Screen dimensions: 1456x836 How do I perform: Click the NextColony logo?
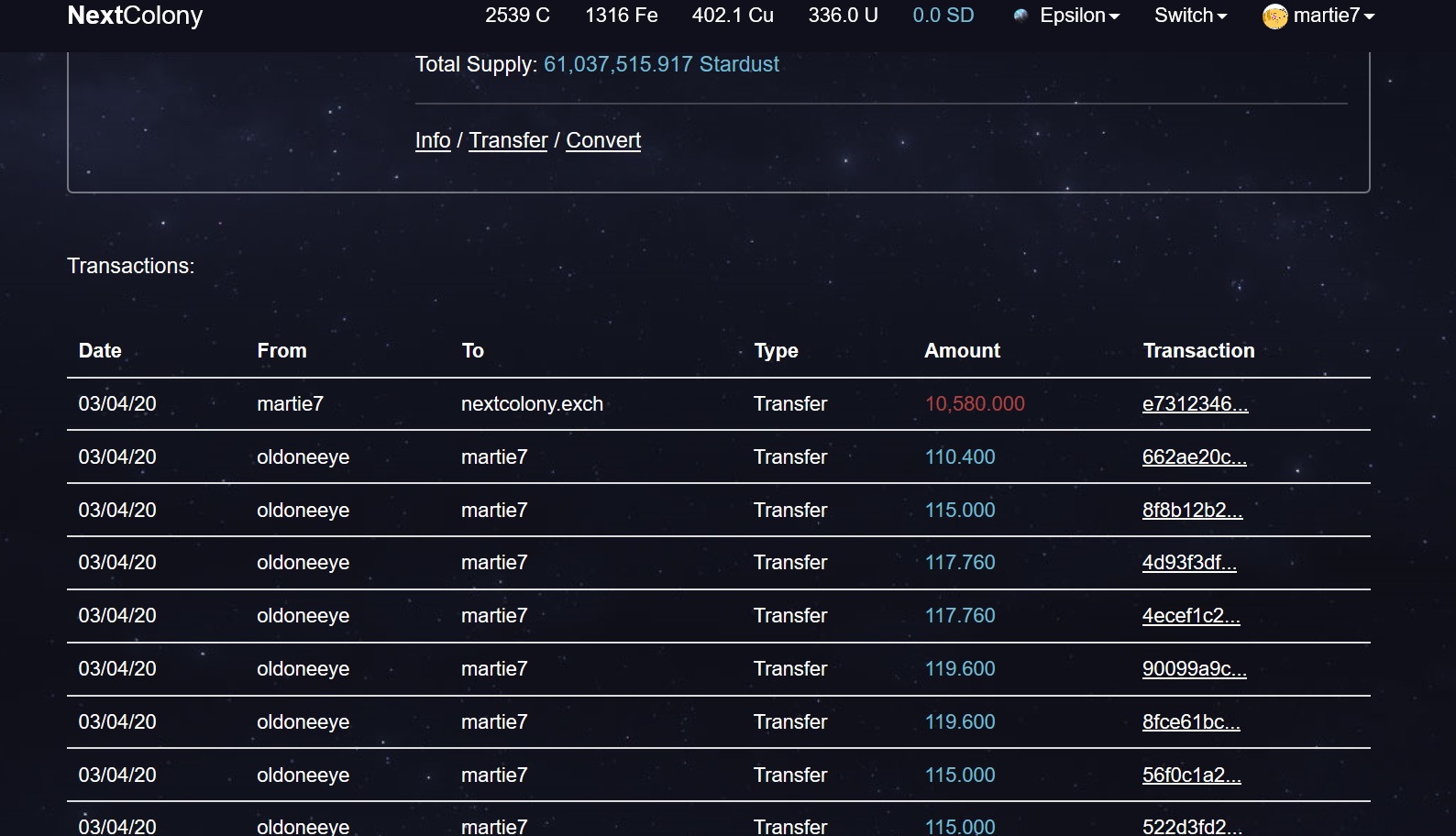(x=135, y=16)
